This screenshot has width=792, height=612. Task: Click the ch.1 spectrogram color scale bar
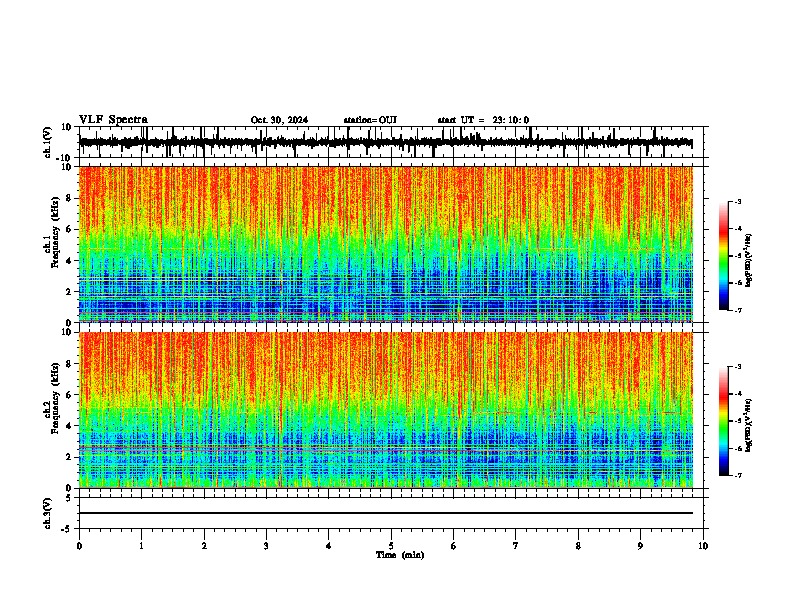(724, 256)
